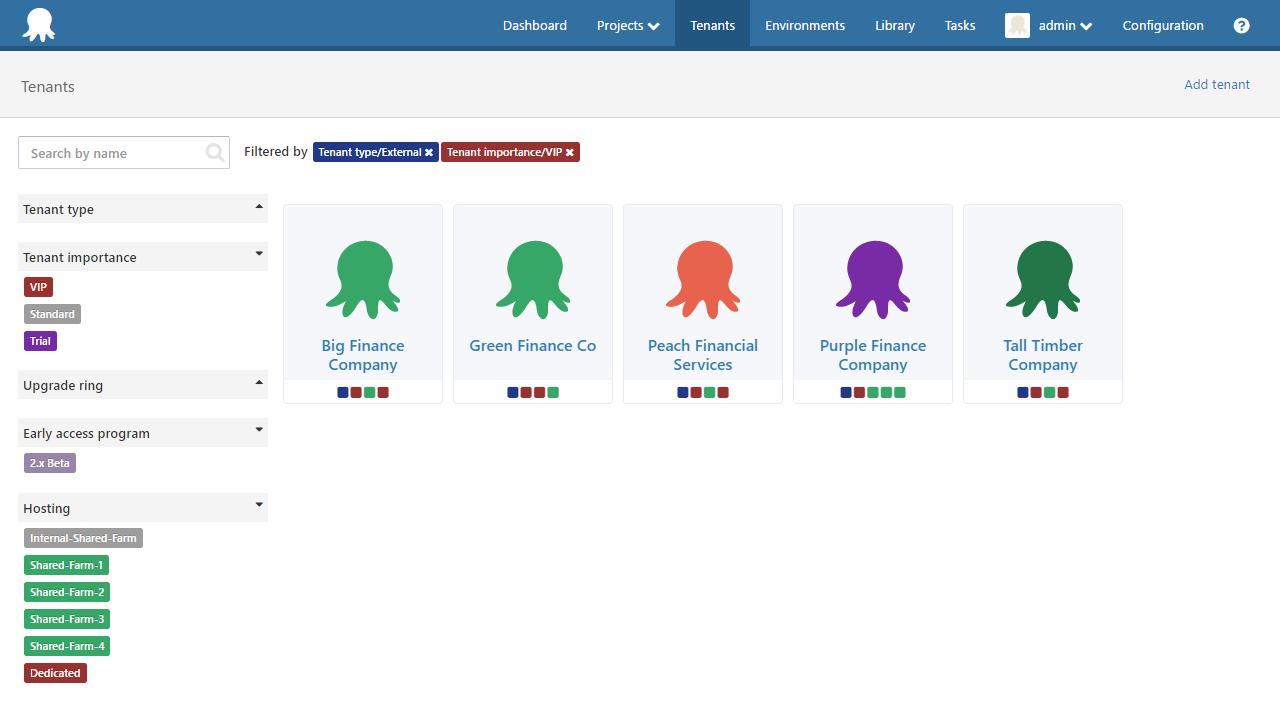Click the green status square under Big Finance Company
This screenshot has height=722, width=1280.
pos(369,392)
